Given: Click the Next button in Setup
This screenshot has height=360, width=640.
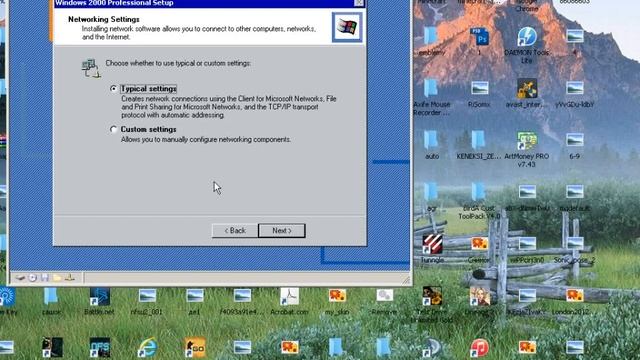Looking at the screenshot, I should (x=282, y=231).
